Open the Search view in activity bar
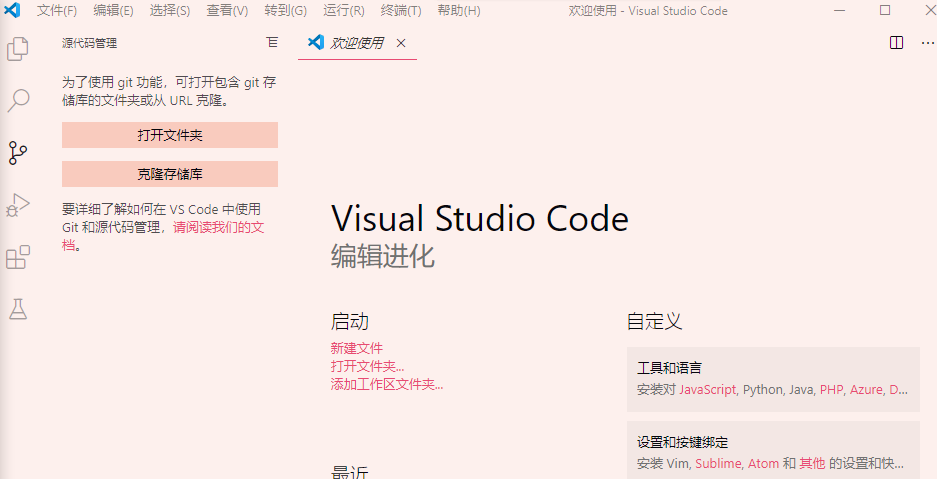Screen dimensions: 937x479 tap(18, 100)
